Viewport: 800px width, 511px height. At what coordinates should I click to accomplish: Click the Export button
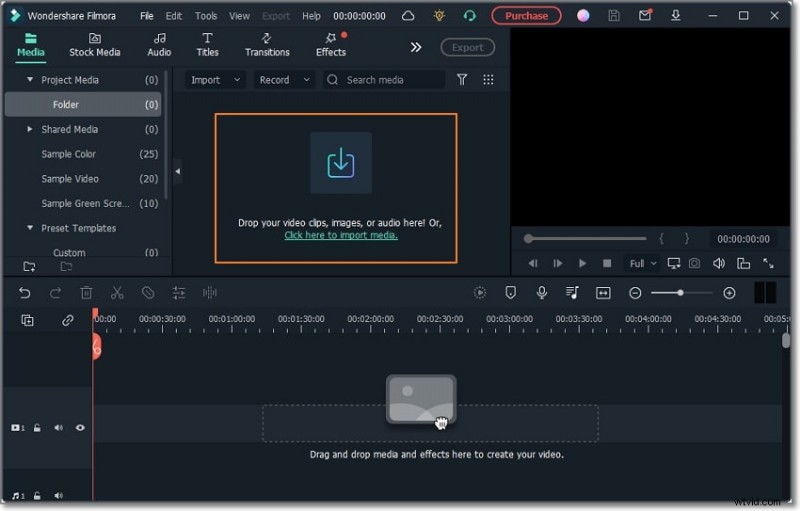click(467, 47)
